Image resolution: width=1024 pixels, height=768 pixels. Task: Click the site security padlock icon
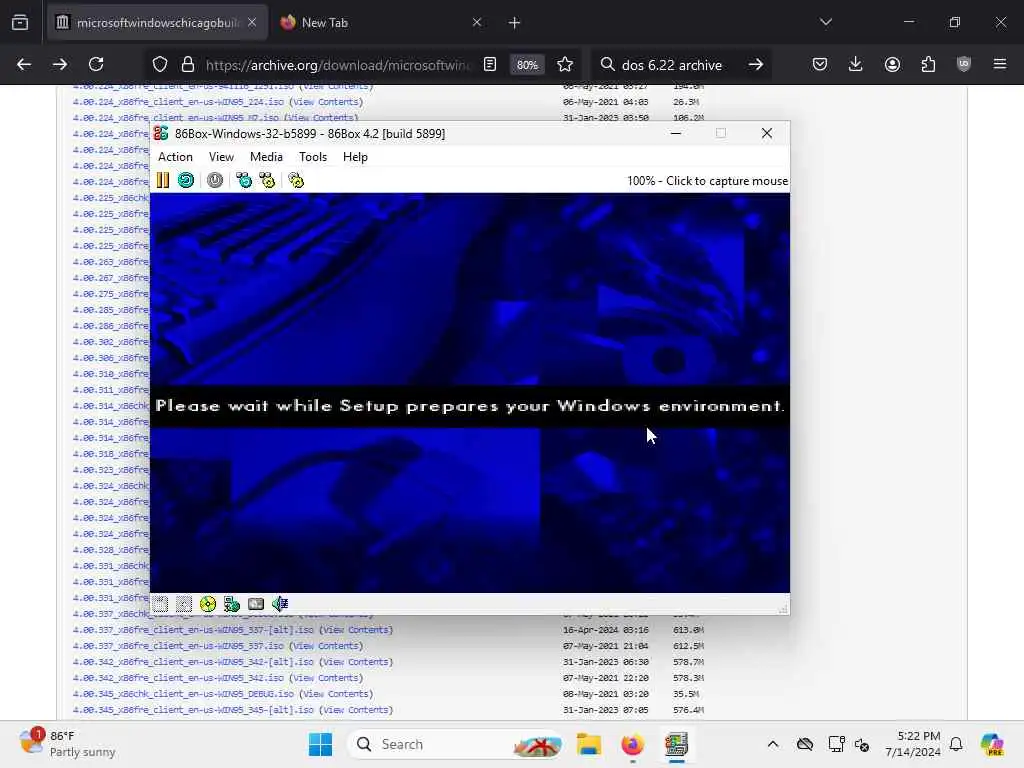coord(188,65)
